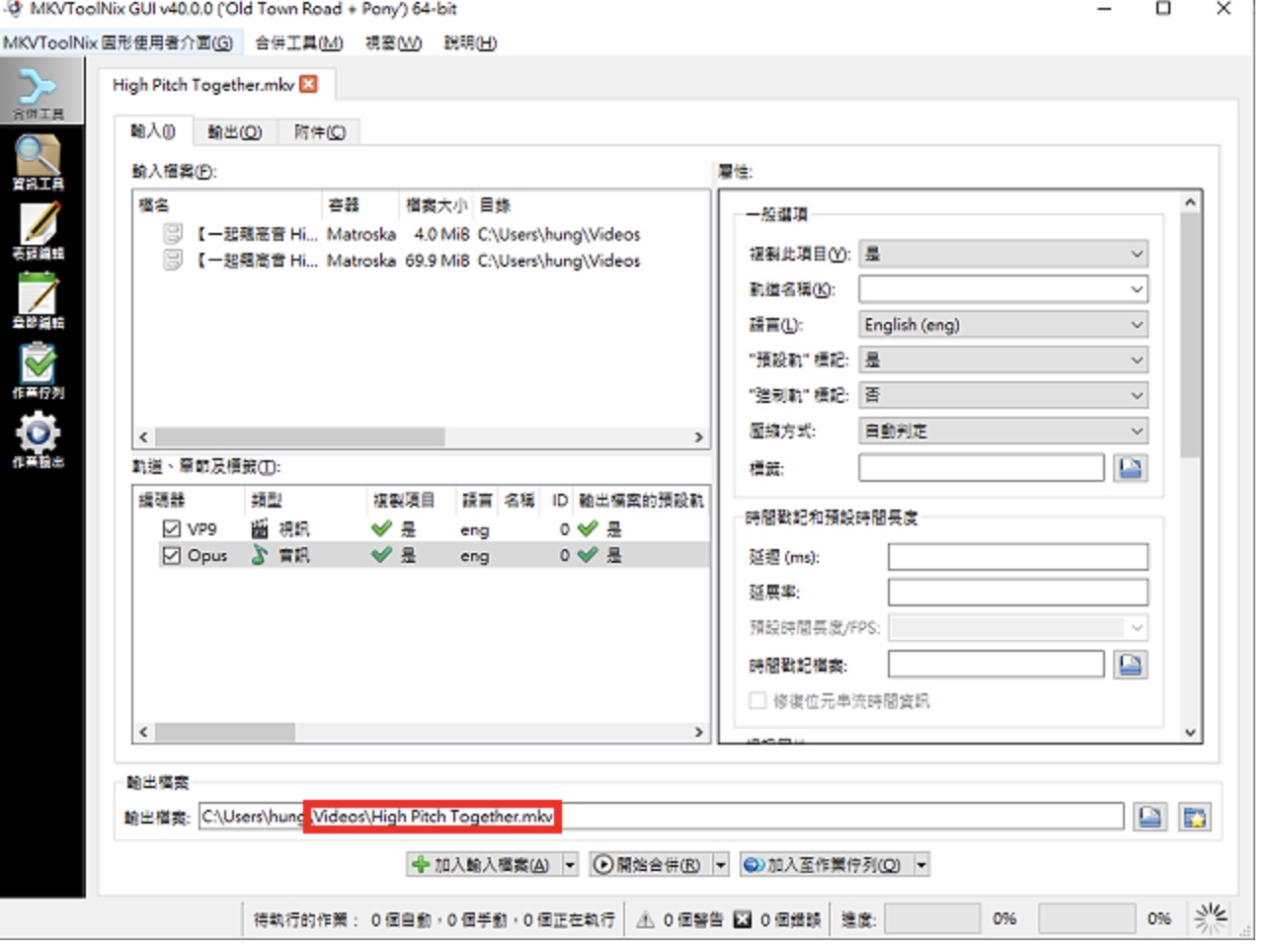Open the Header editor in sidebar
The width and height of the screenshot is (1278, 952).
[x=40, y=231]
